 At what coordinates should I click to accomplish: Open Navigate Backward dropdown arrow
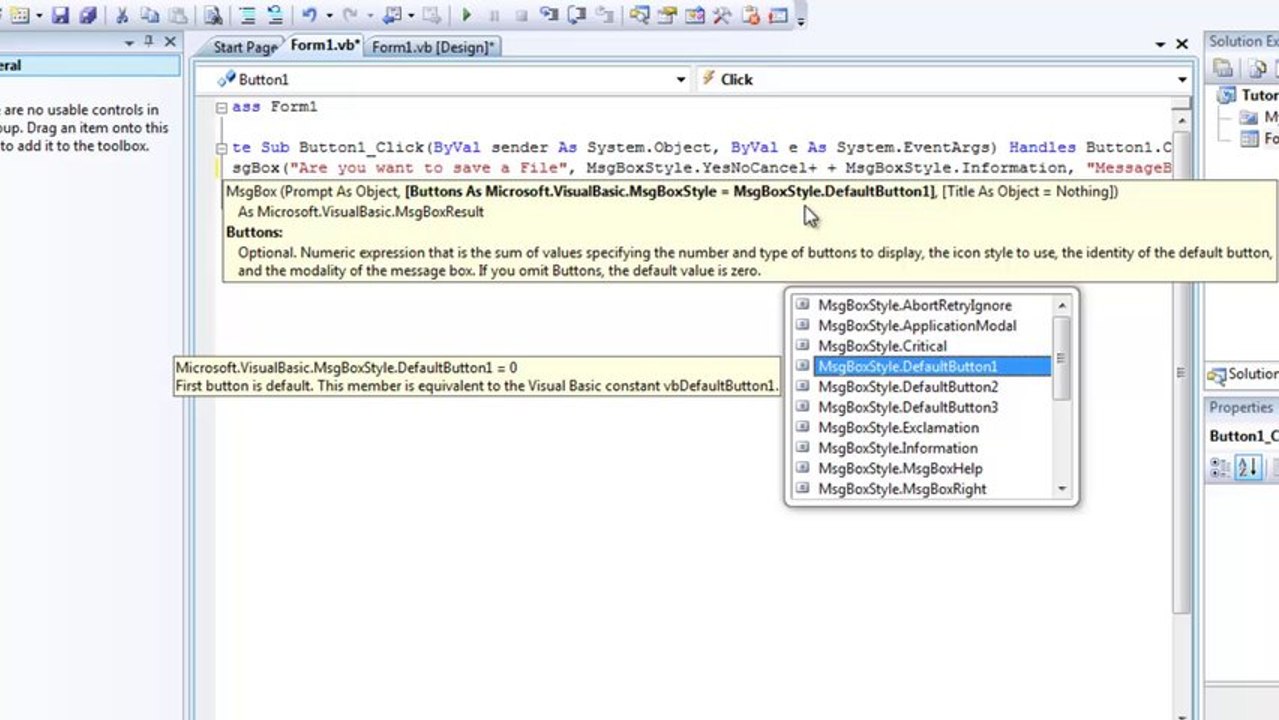click(x=410, y=16)
